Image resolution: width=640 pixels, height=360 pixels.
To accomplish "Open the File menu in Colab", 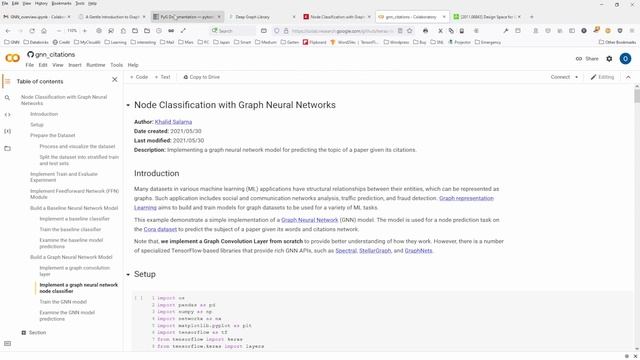I will coord(29,65).
